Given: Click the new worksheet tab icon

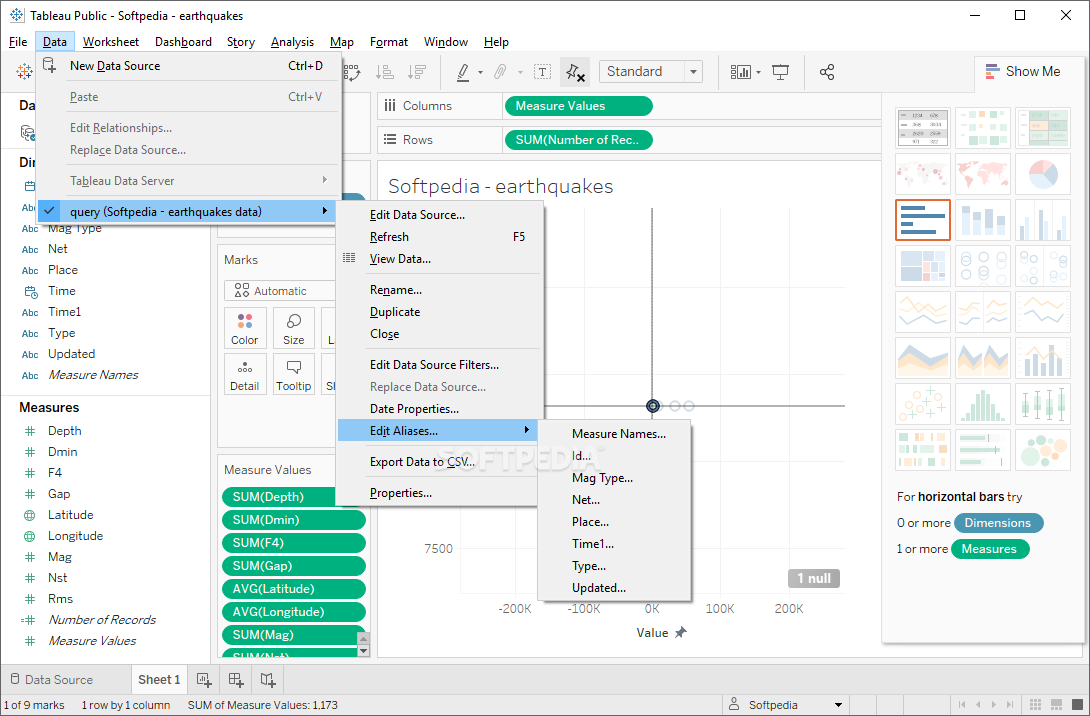Looking at the screenshot, I should 204,679.
